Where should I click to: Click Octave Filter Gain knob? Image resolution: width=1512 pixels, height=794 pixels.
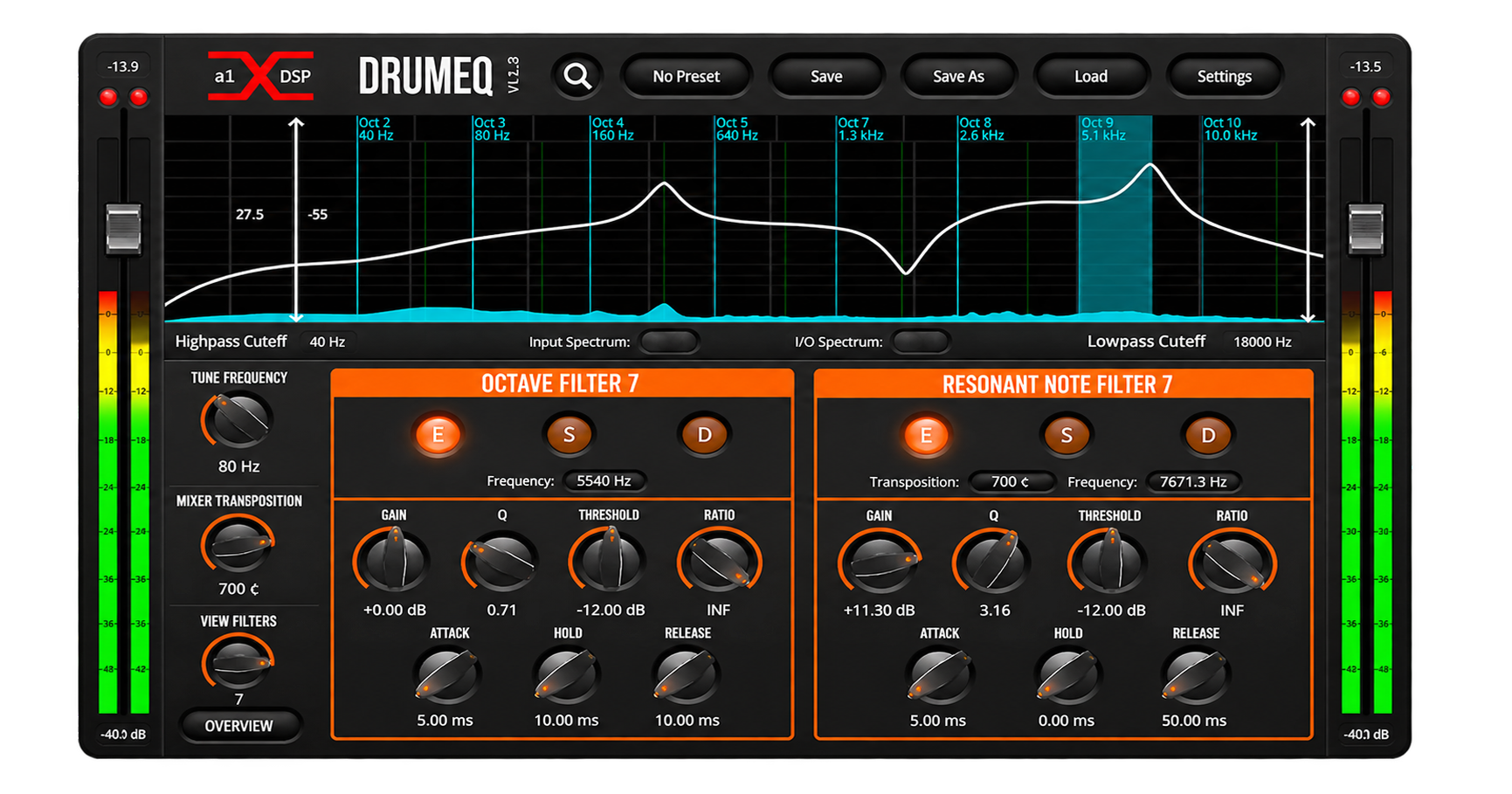tap(393, 561)
